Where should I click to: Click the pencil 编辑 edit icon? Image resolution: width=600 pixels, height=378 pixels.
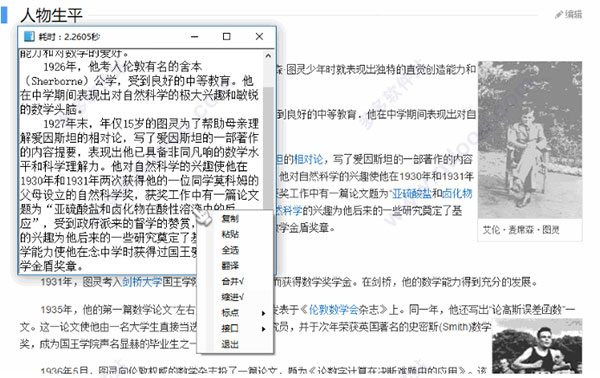(x=558, y=15)
